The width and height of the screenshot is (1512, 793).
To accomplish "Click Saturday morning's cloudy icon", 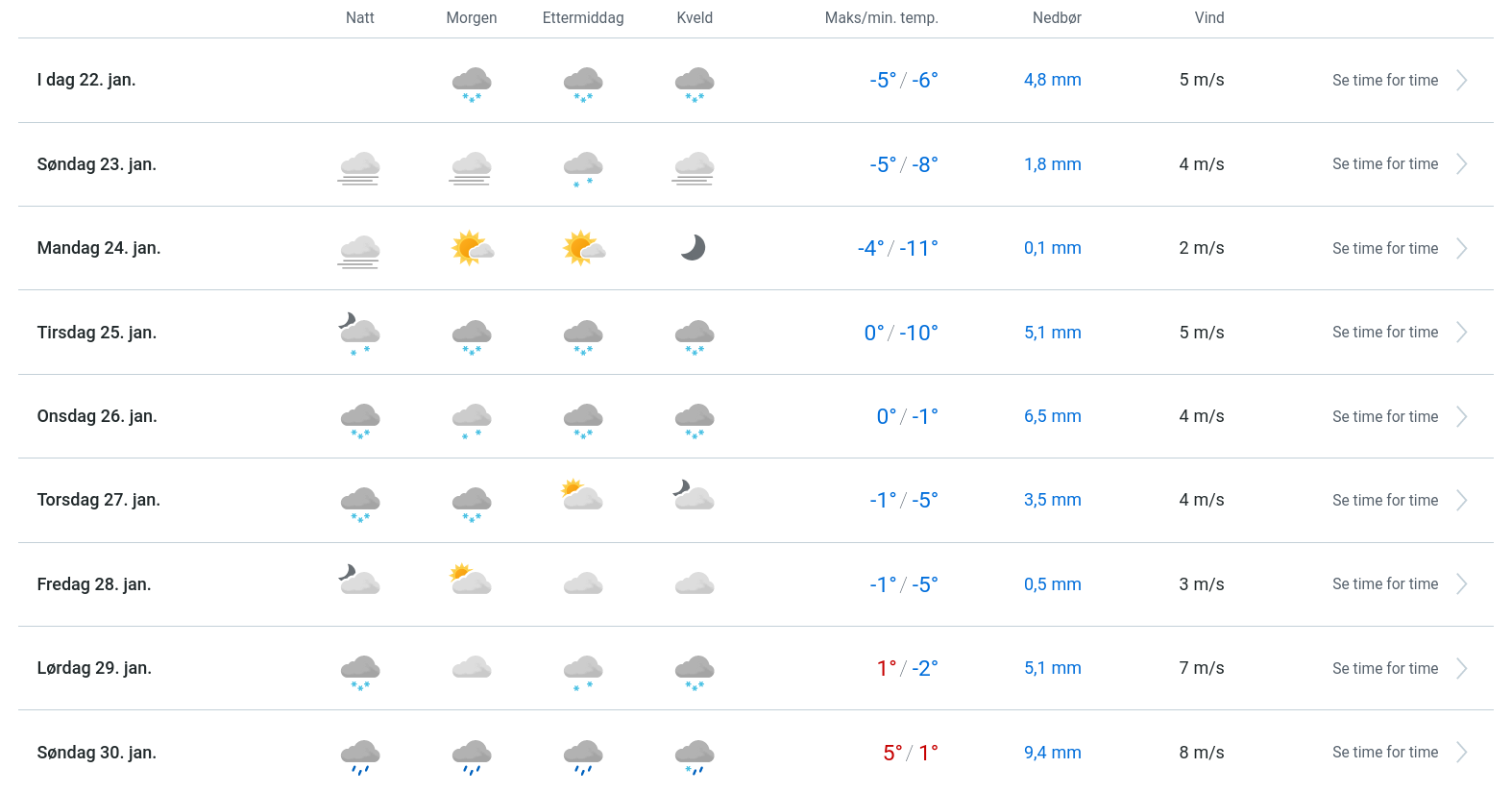I will click(472, 667).
